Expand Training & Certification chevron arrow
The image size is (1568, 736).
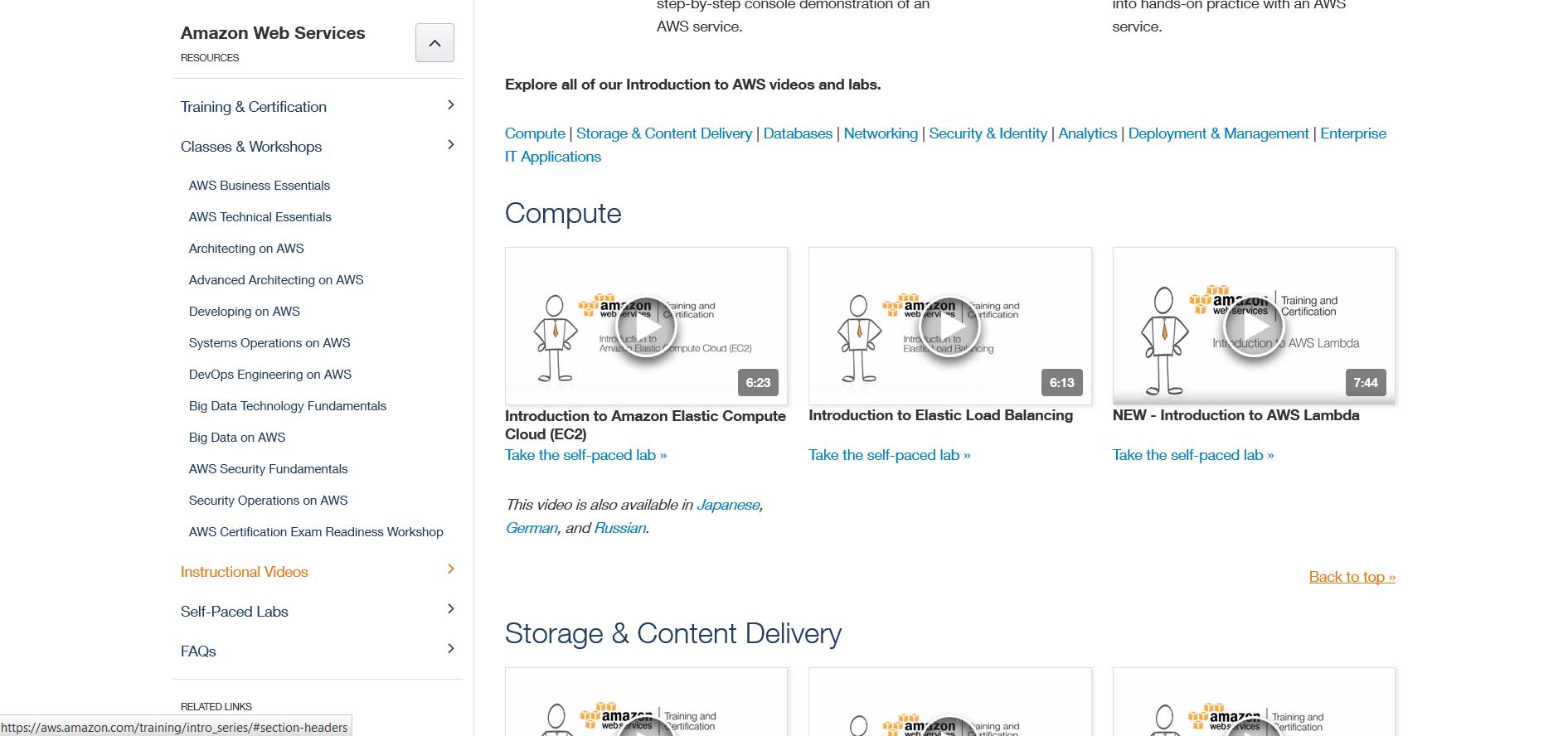click(x=451, y=105)
